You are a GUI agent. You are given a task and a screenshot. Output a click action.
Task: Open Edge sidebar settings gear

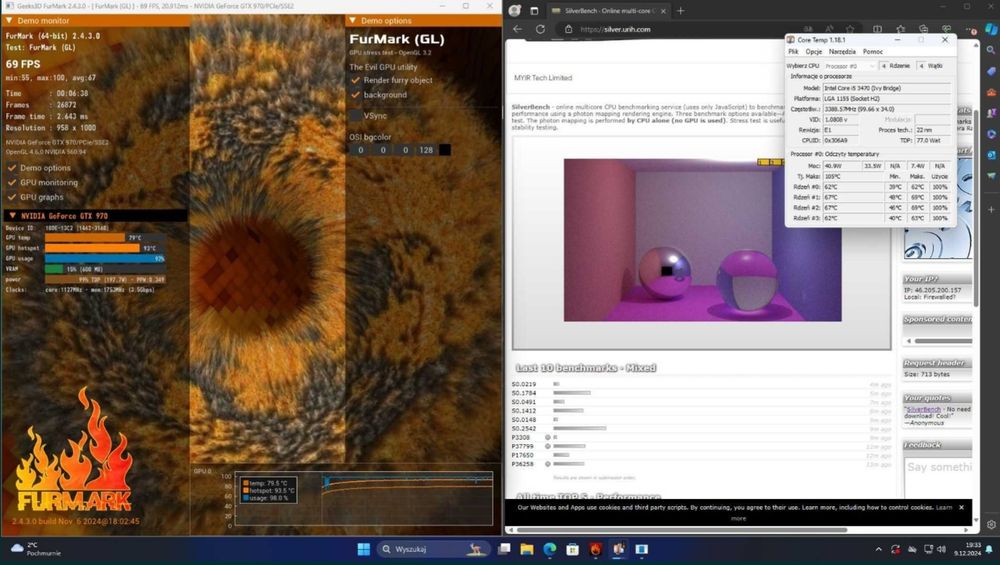pyautogui.click(x=991, y=524)
